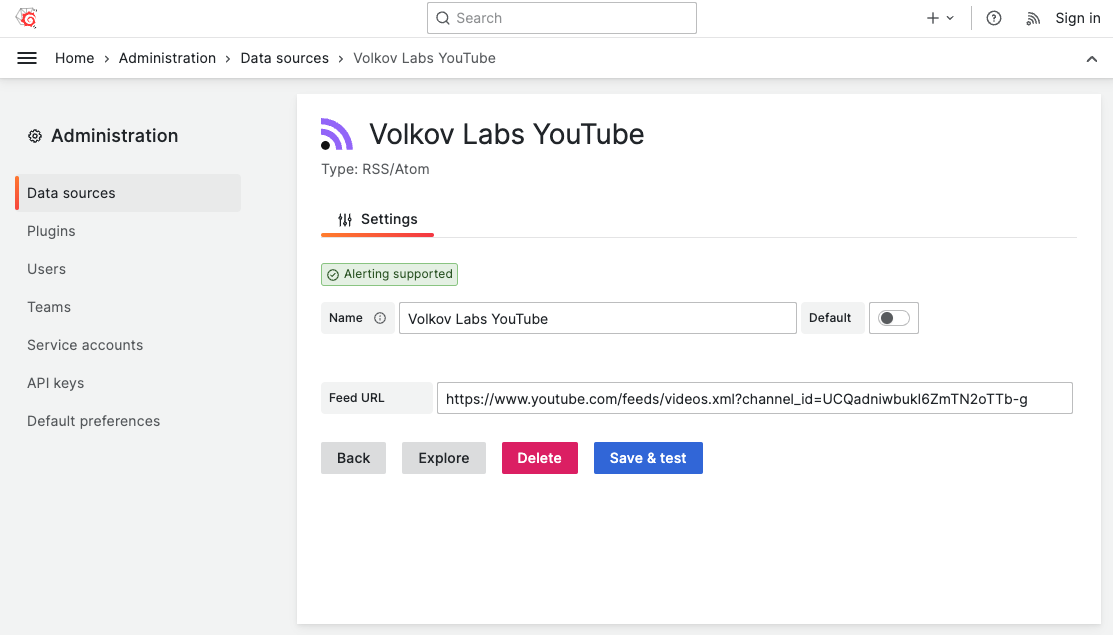
Task: Select Plugins in the Administration sidebar
Action: (x=51, y=231)
